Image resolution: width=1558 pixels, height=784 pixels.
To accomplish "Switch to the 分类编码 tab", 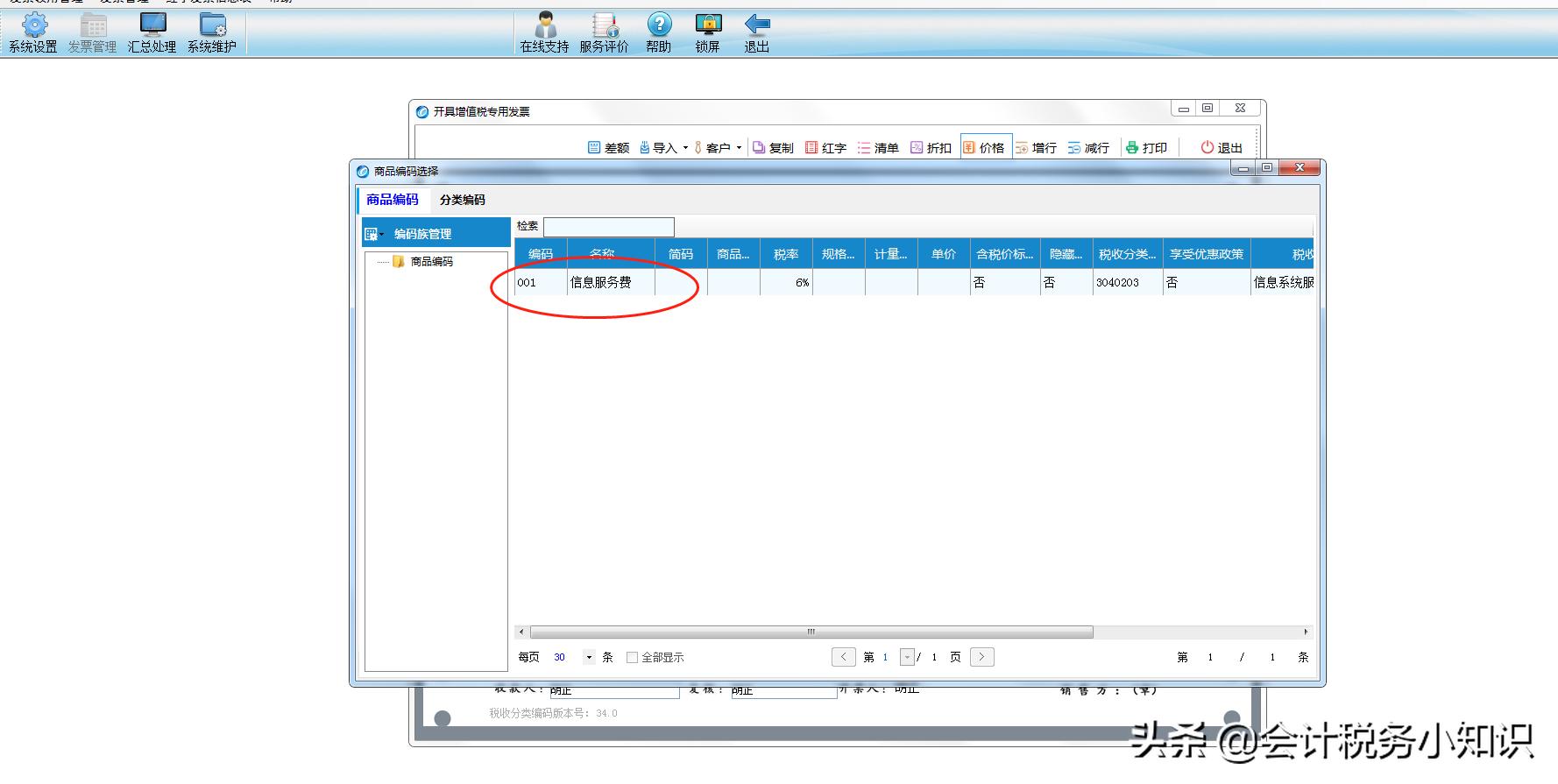I will [462, 200].
